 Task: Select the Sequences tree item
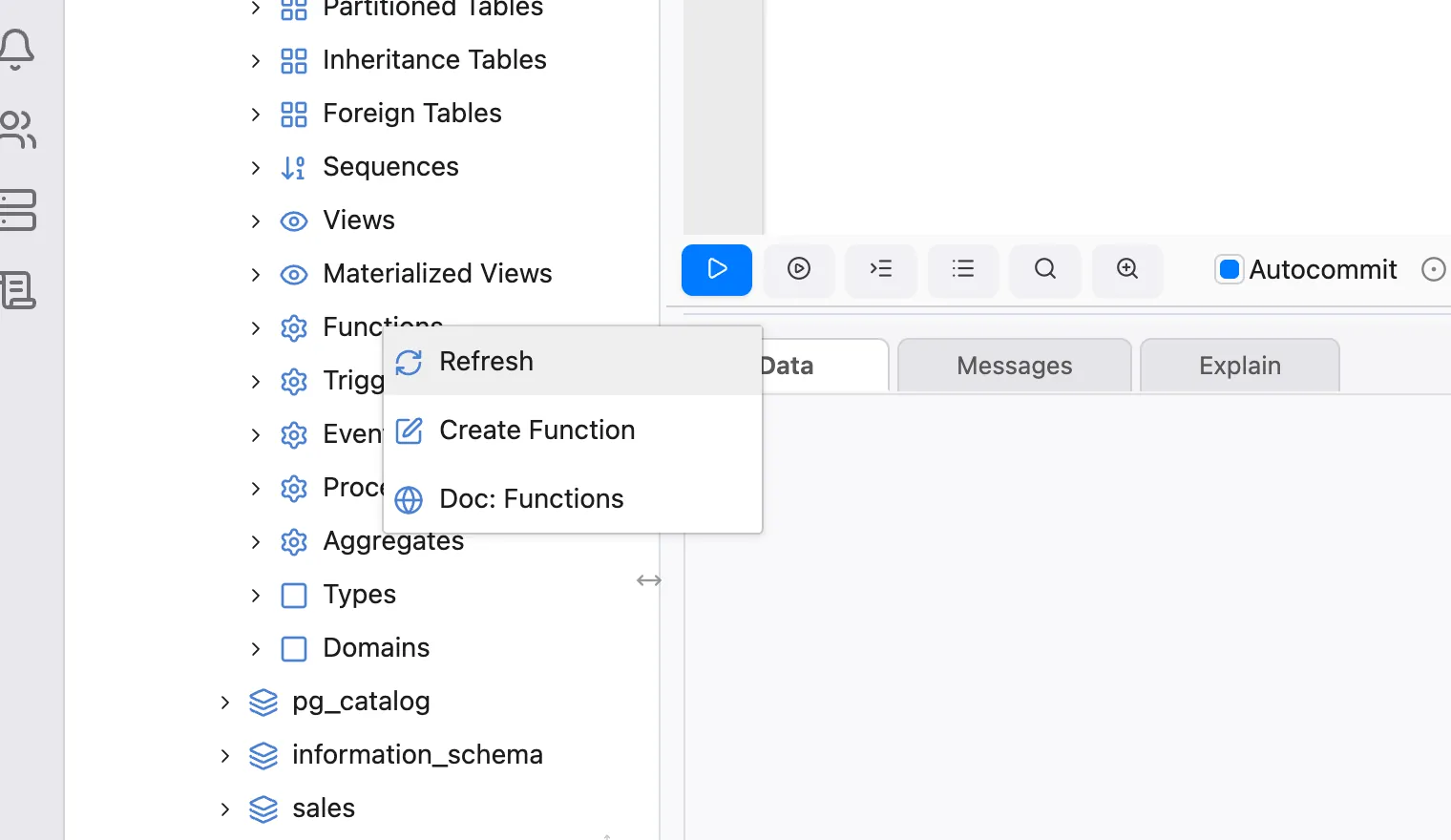point(390,167)
